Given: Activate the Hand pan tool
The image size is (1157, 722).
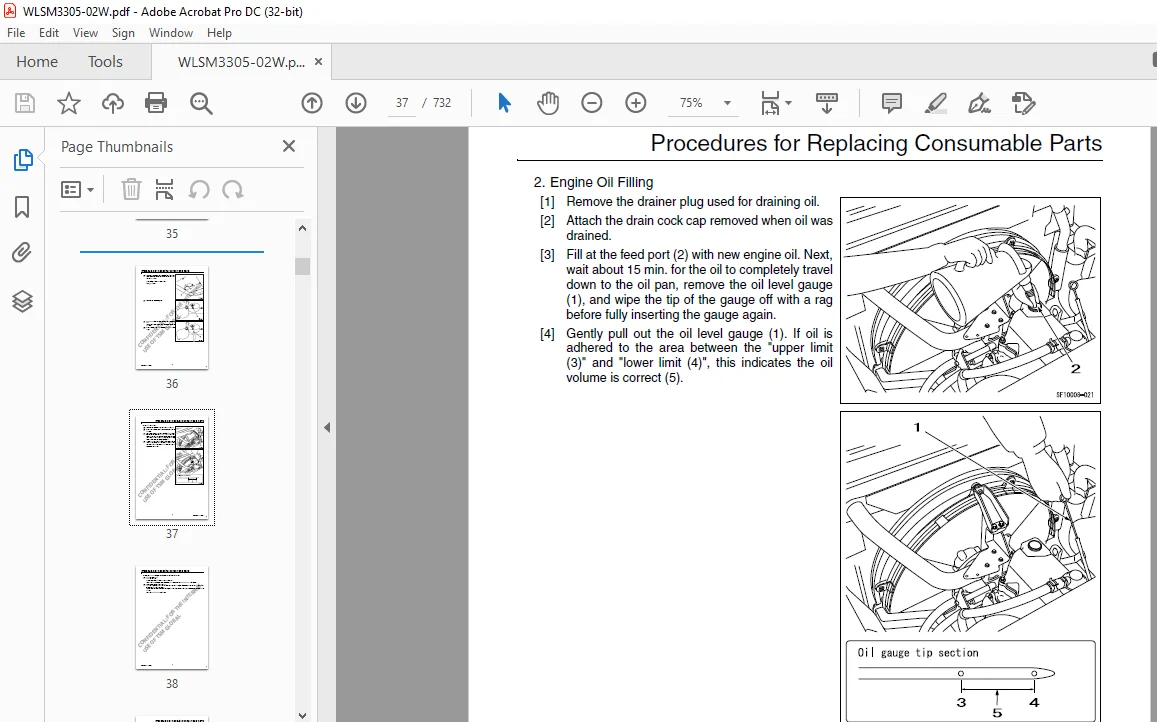Looking at the screenshot, I should pyautogui.click(x=548, y=103).
